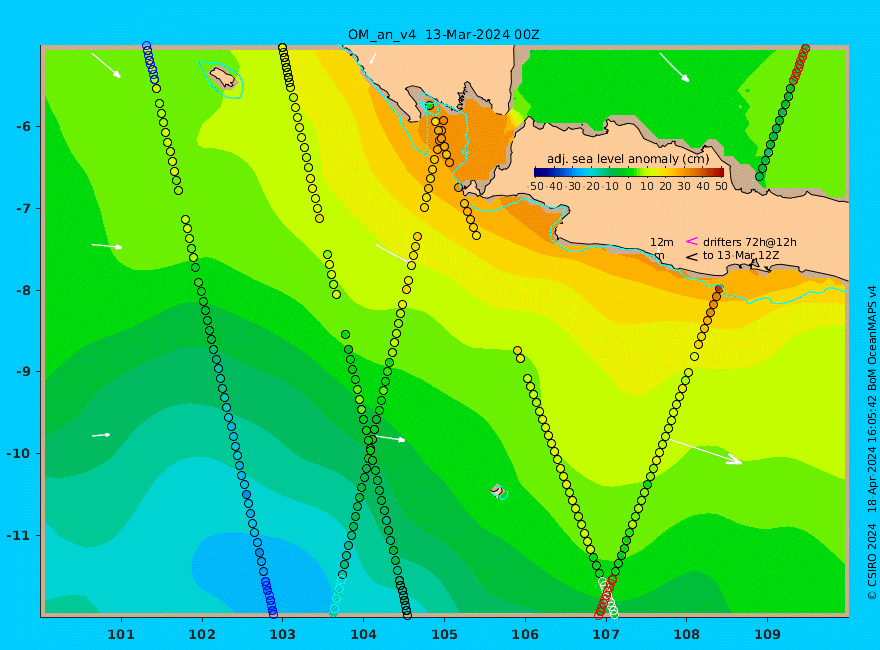
Task: Select the long white current arrow near 10°S 108.5°E
Action: coord(705,451)
